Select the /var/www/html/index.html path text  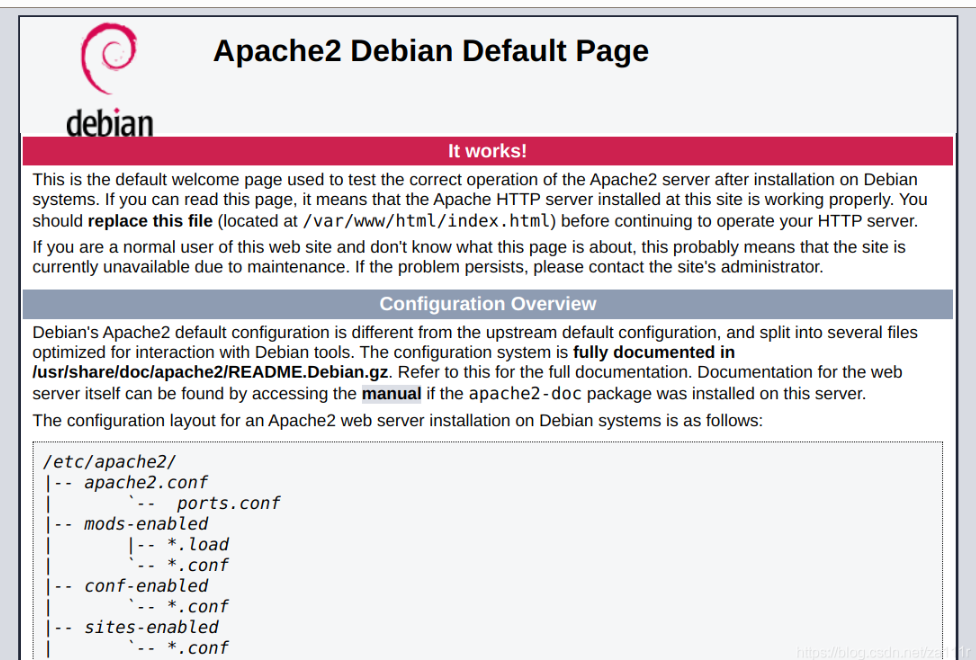(x=426, y=221)
